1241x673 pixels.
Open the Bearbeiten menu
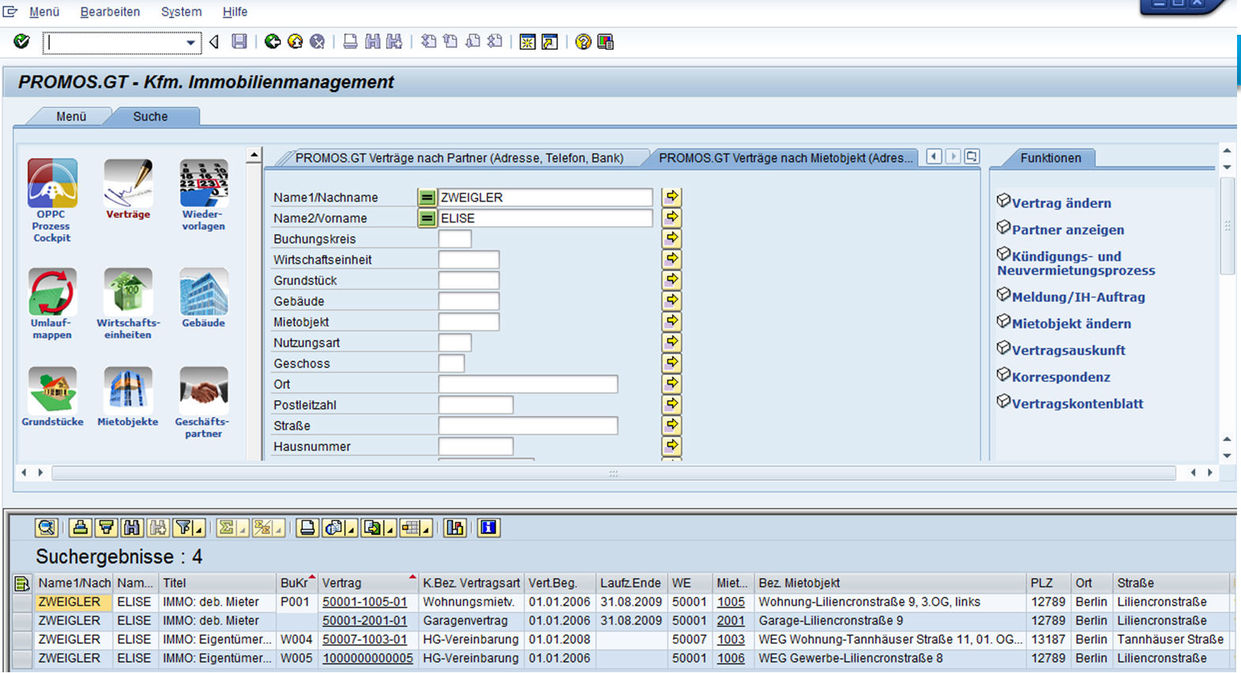coord(110,12)
